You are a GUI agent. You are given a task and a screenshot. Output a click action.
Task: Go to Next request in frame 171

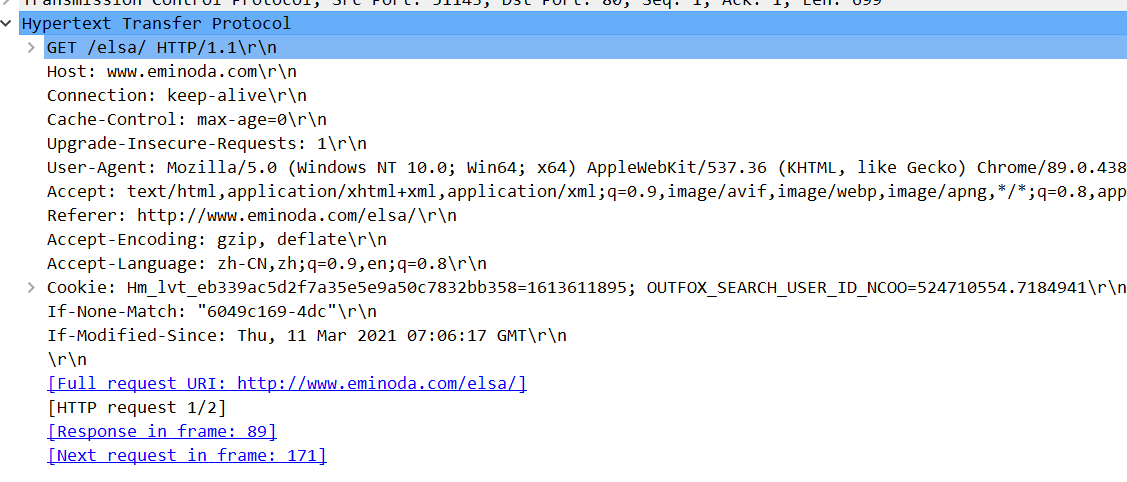pos(187,455)
